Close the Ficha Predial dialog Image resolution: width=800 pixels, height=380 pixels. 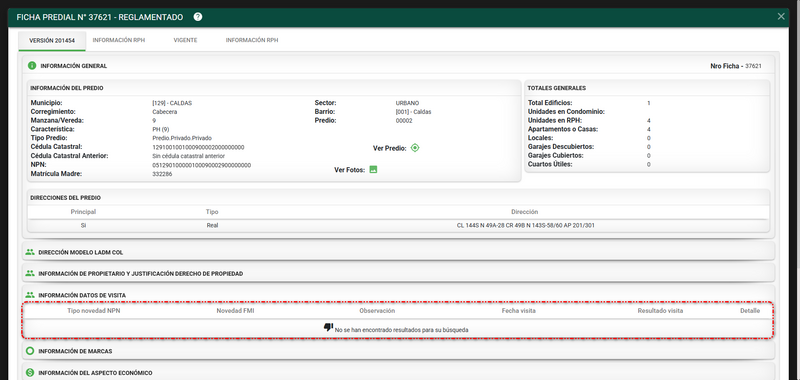[x=781, y=17]
